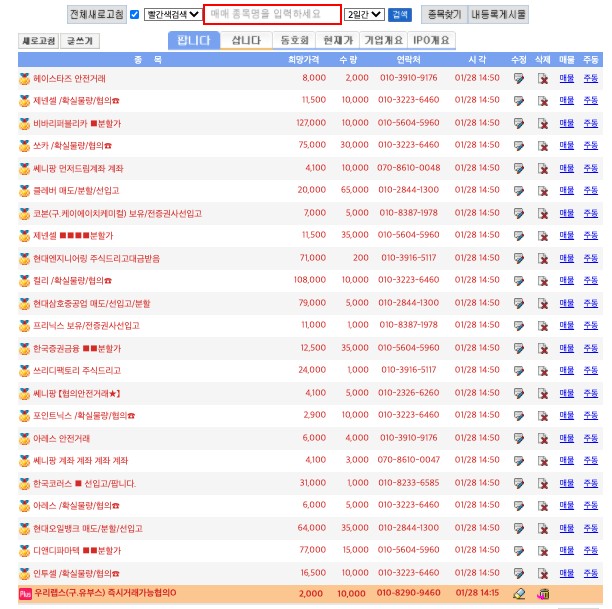This screenshot has width=612, height=609.
Task: Open the 쎄니팡 계좌 계좌 계좌 계좌 post
Action: click(x=80, y=461)
